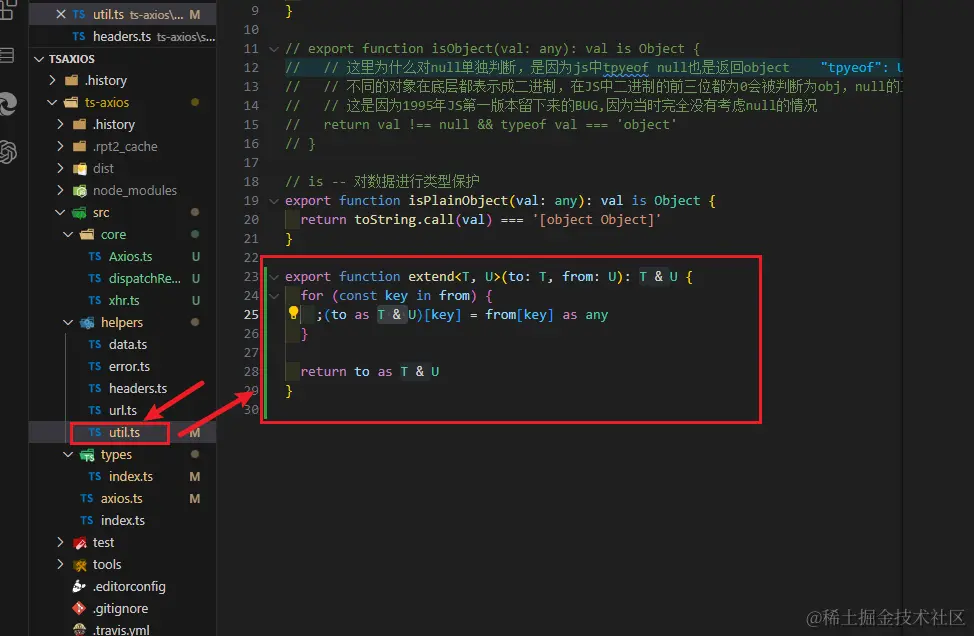This screenshot has height=636, width=974.
Task: Fold the for loop at line 24
Action: click(x=274, y=296)
